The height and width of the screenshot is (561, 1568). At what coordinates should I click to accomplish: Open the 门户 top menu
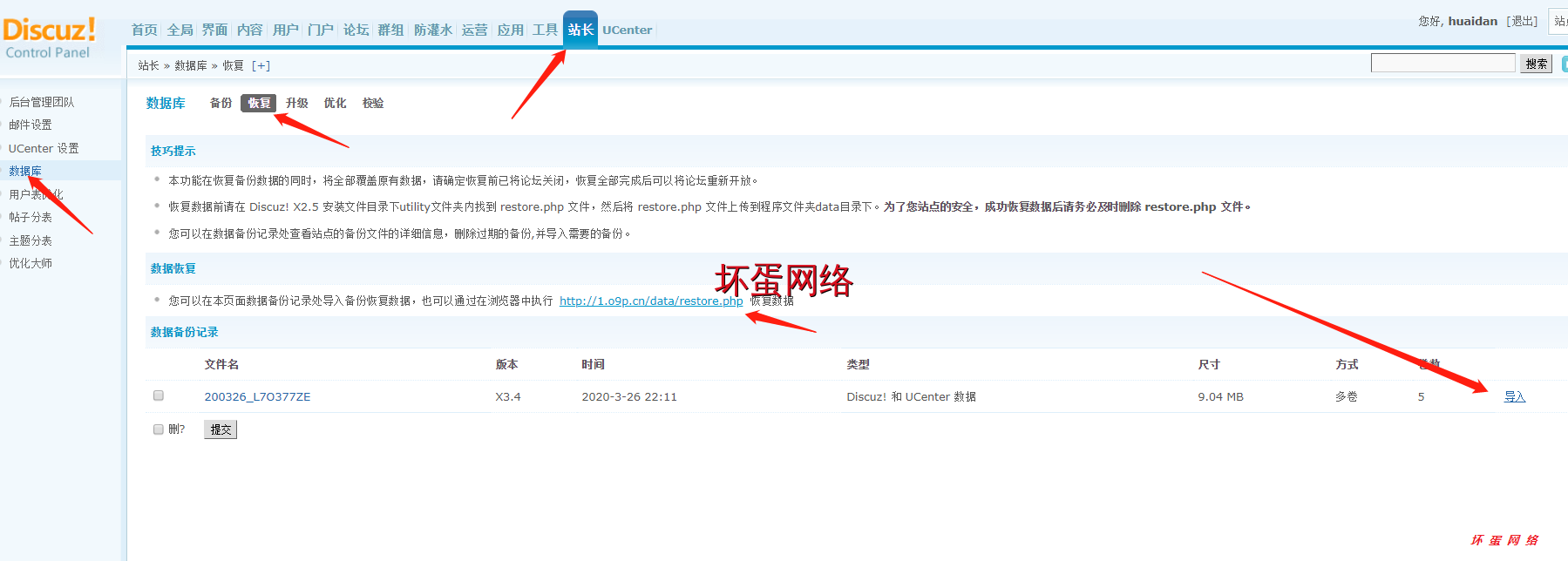321,30
